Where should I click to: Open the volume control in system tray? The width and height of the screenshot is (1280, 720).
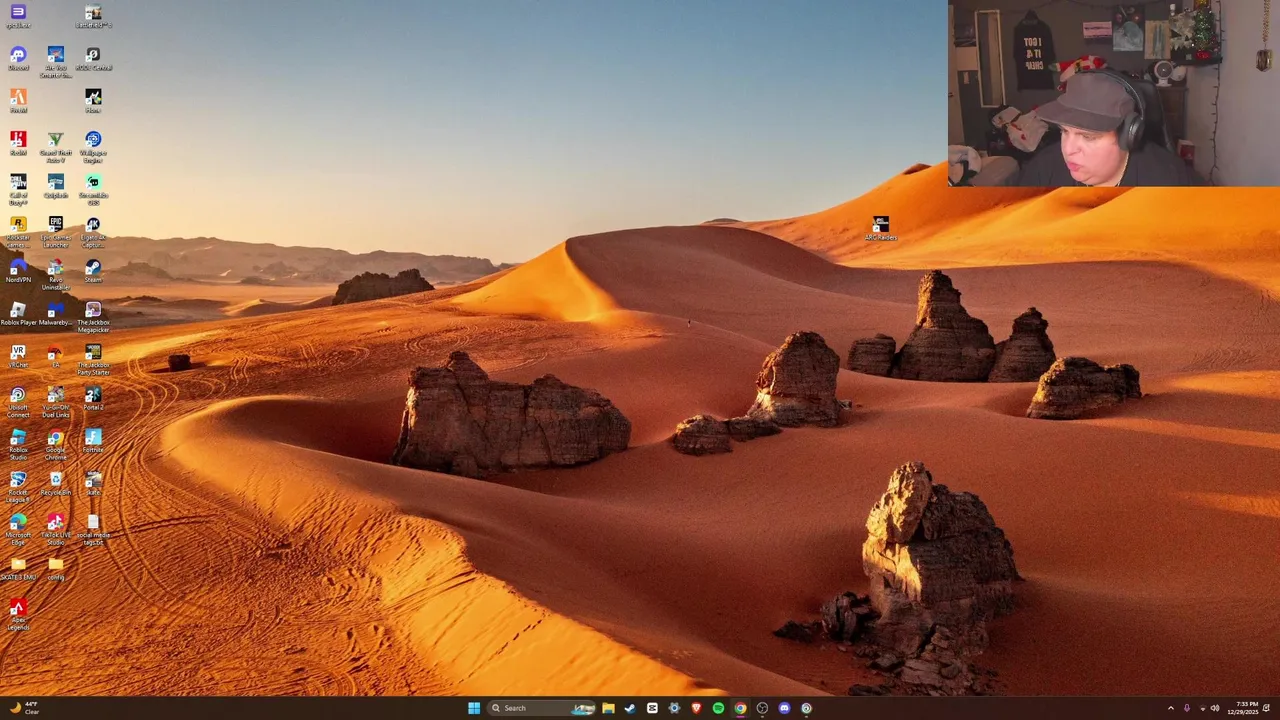1215,708
